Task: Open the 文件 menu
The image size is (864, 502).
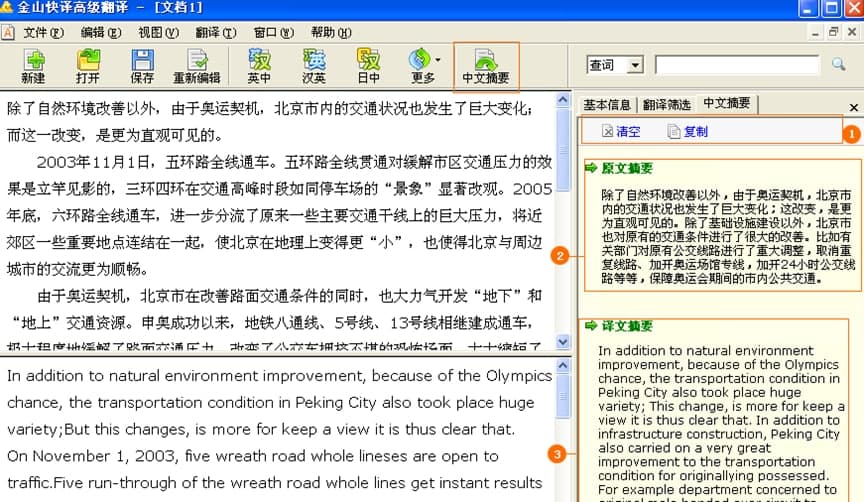Action: pyautogui.click(x=42, y=32)
